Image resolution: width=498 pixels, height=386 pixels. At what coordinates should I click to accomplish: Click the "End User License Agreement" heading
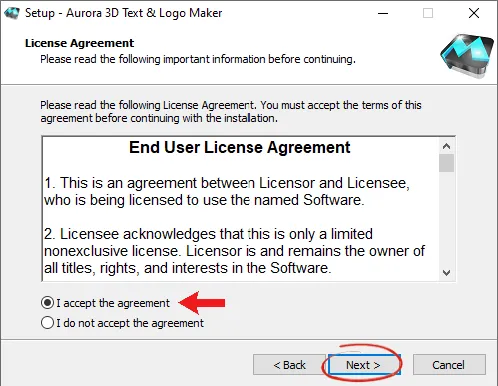(x=239, y=147)
